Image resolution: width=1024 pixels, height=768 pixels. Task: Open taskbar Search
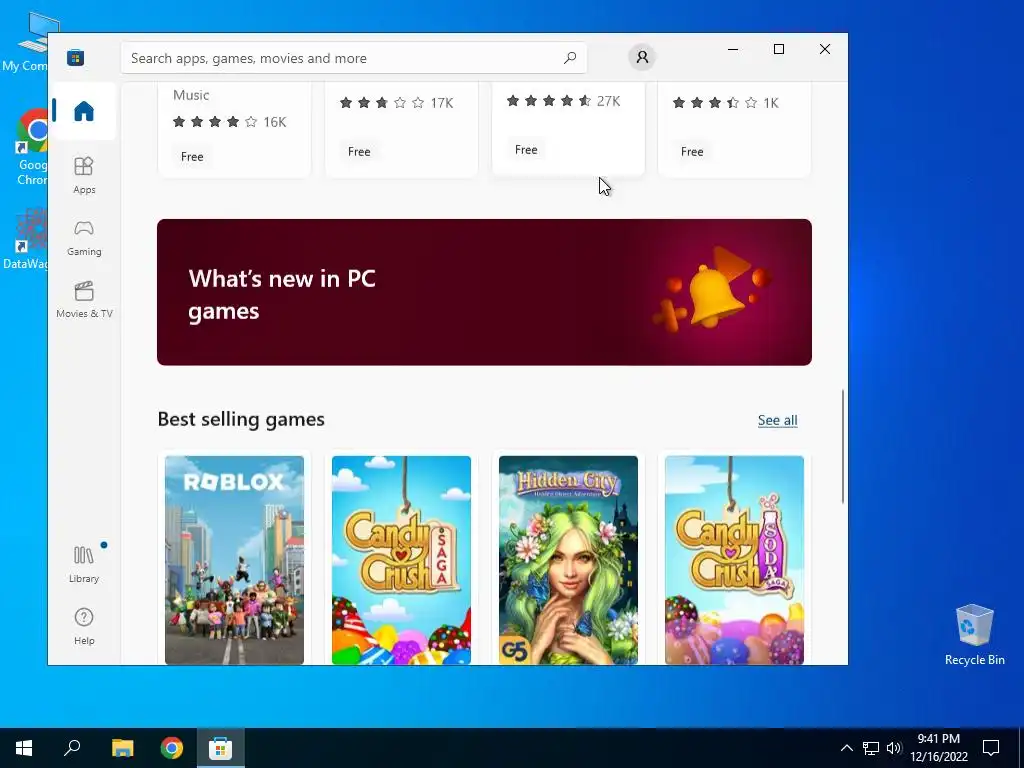click(72, 748)
